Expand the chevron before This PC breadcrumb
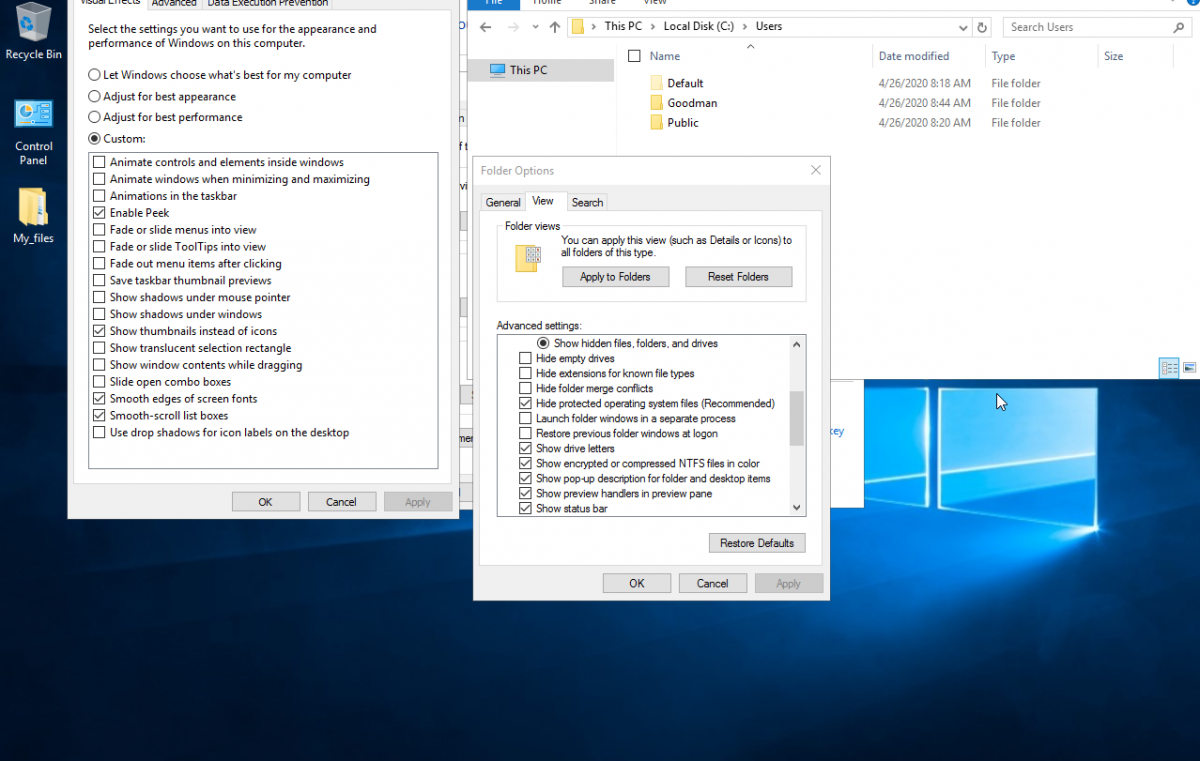Viewport: 1200px width, 761px height. [594, 27]
